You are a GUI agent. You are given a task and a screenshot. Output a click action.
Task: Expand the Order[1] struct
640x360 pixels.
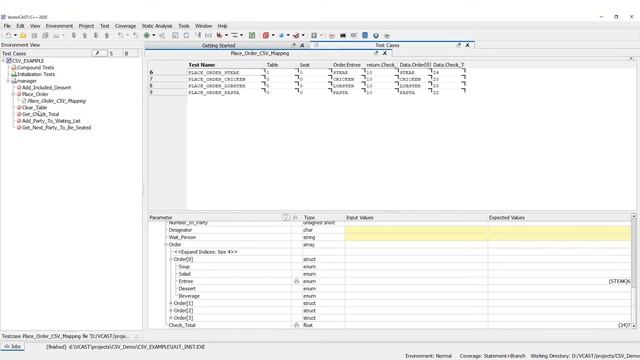point(171,303)
